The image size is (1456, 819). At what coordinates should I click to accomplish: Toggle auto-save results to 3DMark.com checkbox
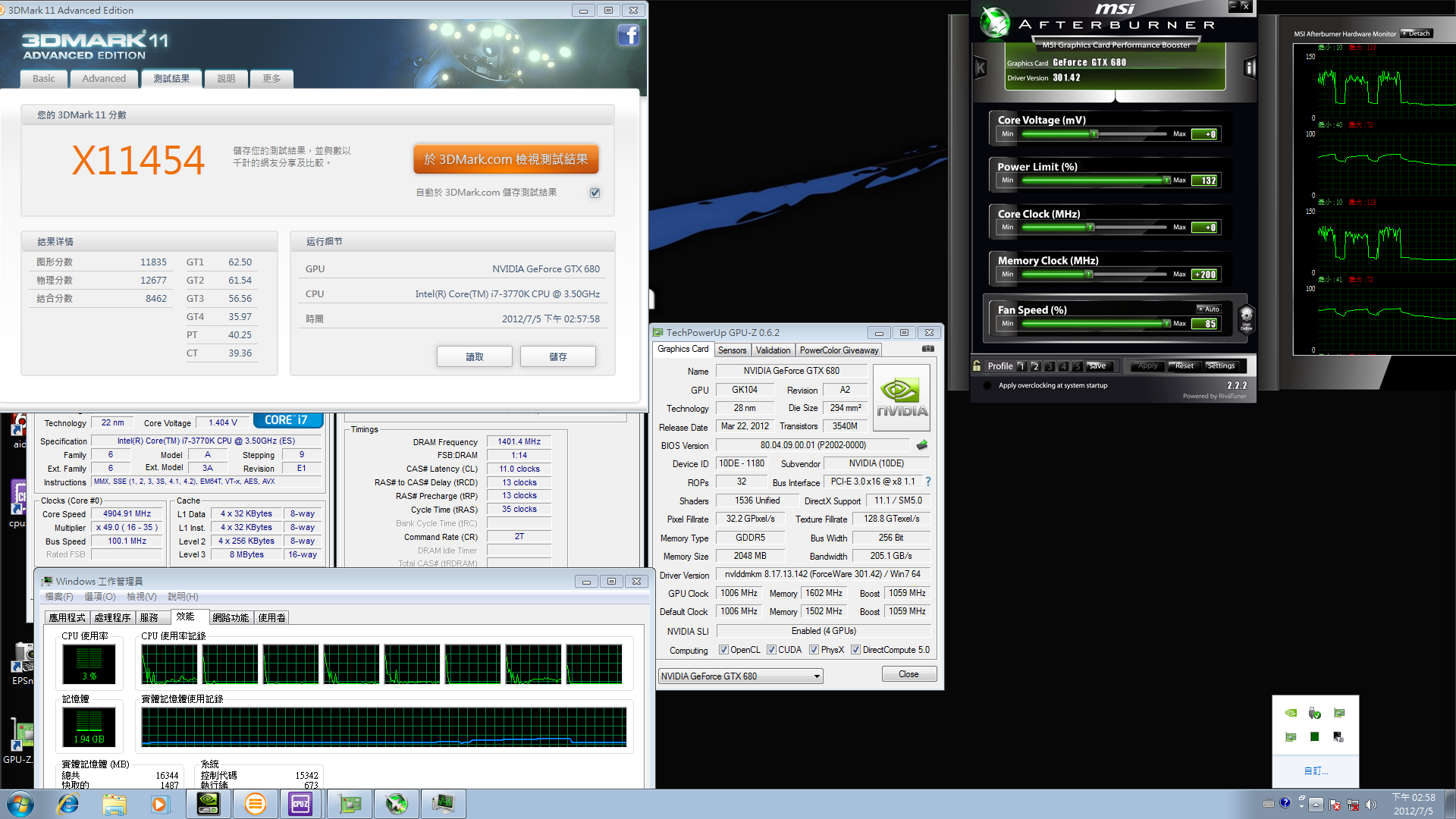595,193
